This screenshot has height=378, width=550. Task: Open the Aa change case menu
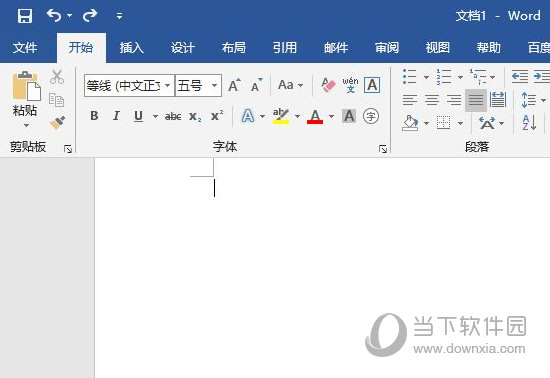290,85
